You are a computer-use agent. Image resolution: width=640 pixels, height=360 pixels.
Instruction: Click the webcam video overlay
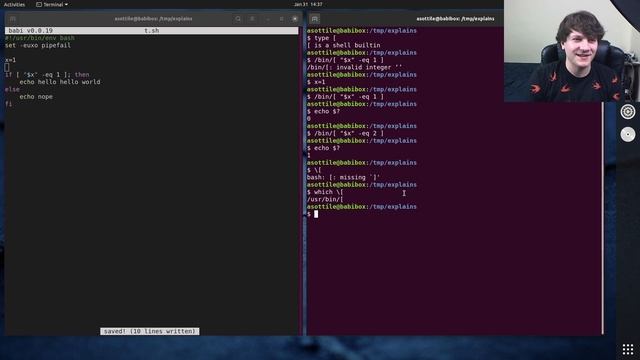pyautogui.click(x=572, y=51)
